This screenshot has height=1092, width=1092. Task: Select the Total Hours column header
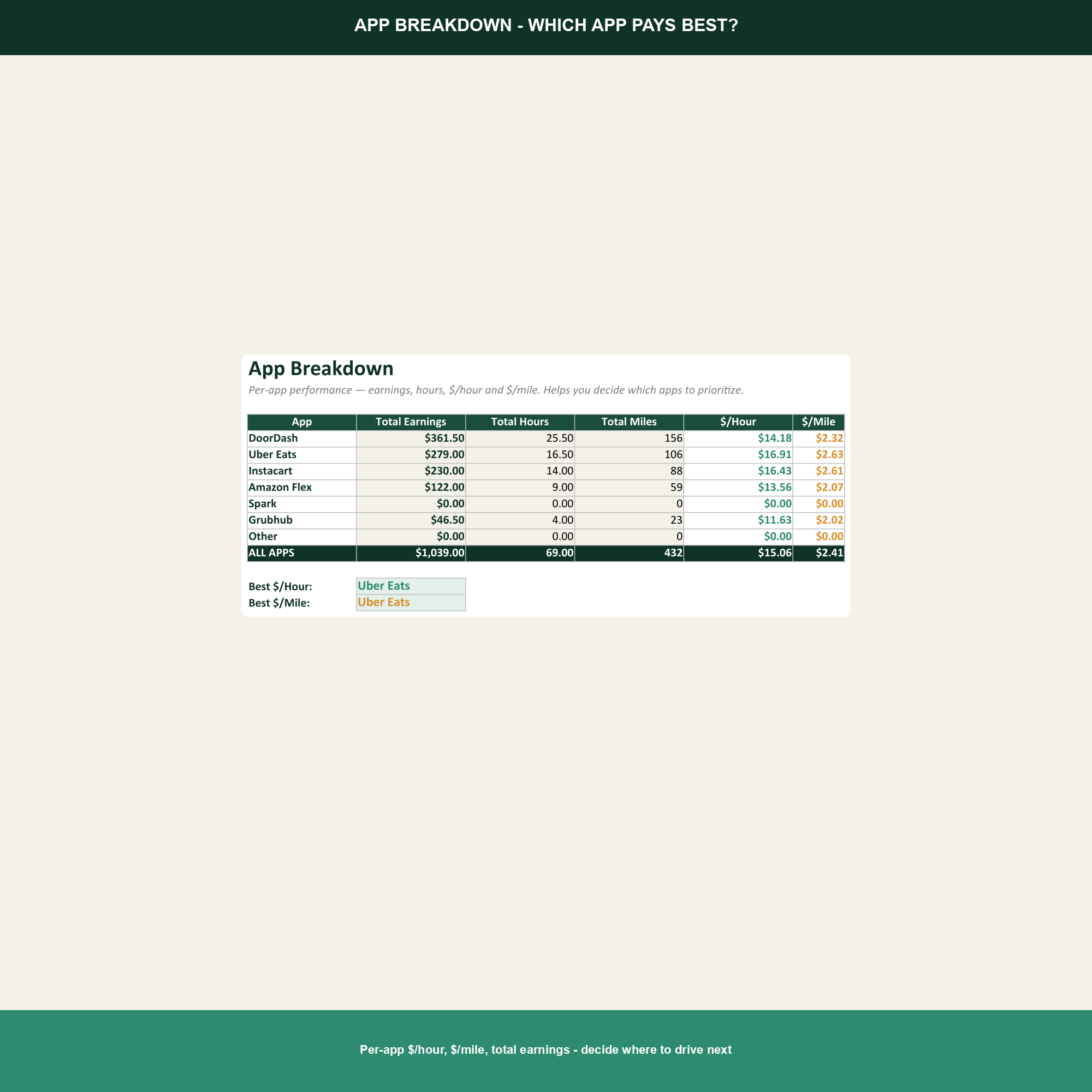[x=520, y=422]
